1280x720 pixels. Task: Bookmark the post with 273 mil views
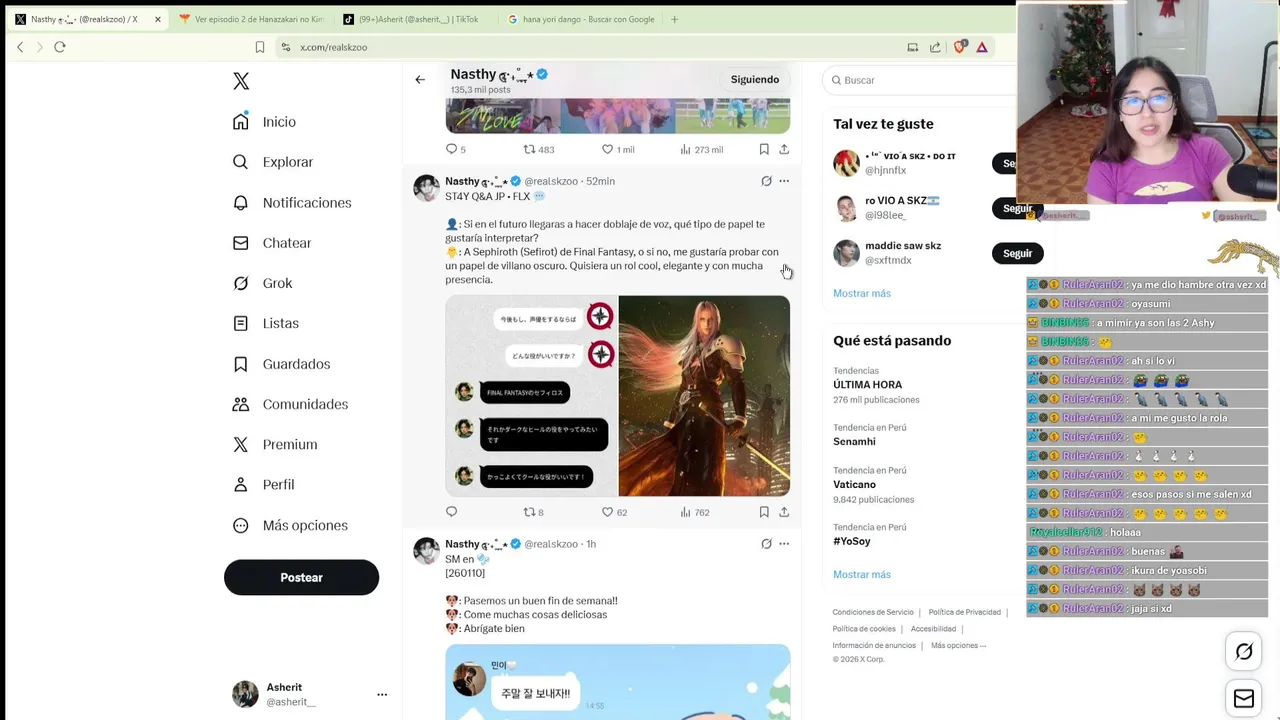point(764,149)
